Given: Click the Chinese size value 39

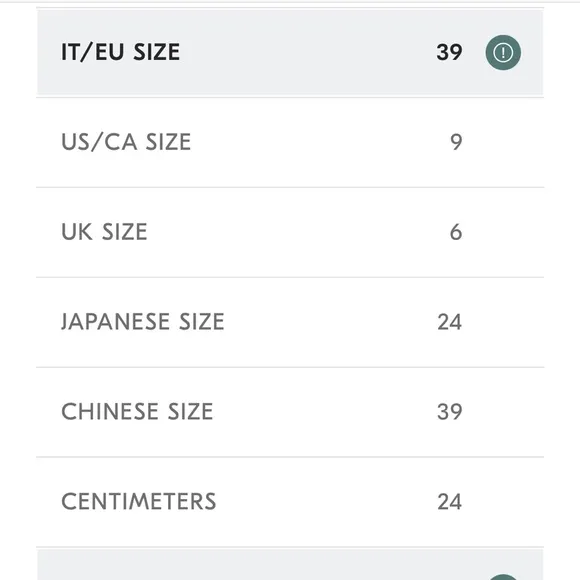Looking at the screenshot, I should pyautogui.click(x=449, y=412).
